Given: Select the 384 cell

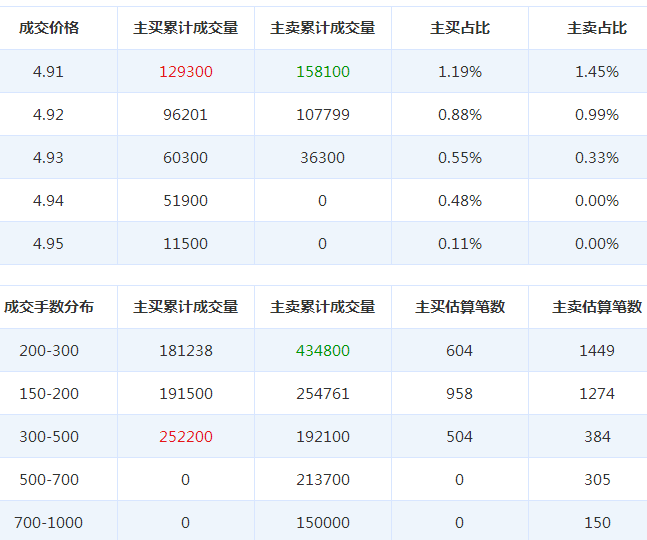Looking at the screenshot, I should (597, 436).
